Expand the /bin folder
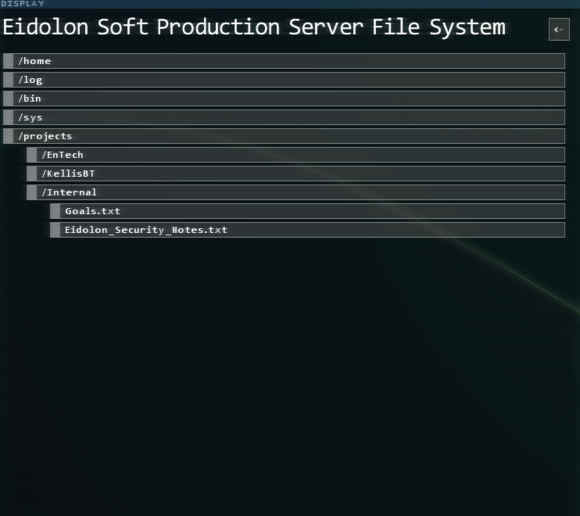Viewport: 580px width, 516px height. [284, 99]
